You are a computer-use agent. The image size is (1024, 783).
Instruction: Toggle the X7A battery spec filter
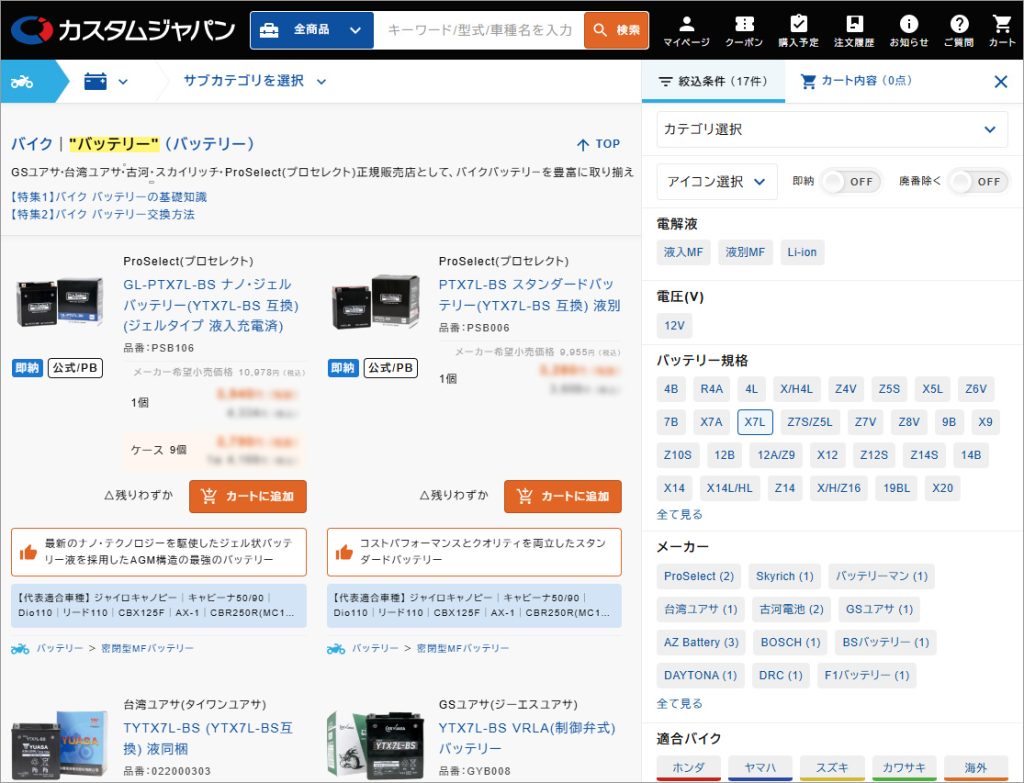(711, 422)
